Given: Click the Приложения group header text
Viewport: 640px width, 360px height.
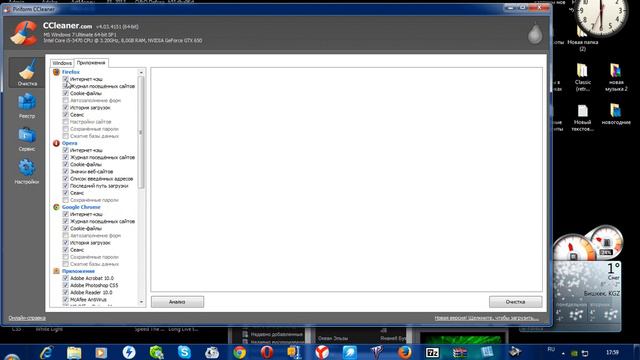Looking at the screenshot, I should tap(78, 271).
